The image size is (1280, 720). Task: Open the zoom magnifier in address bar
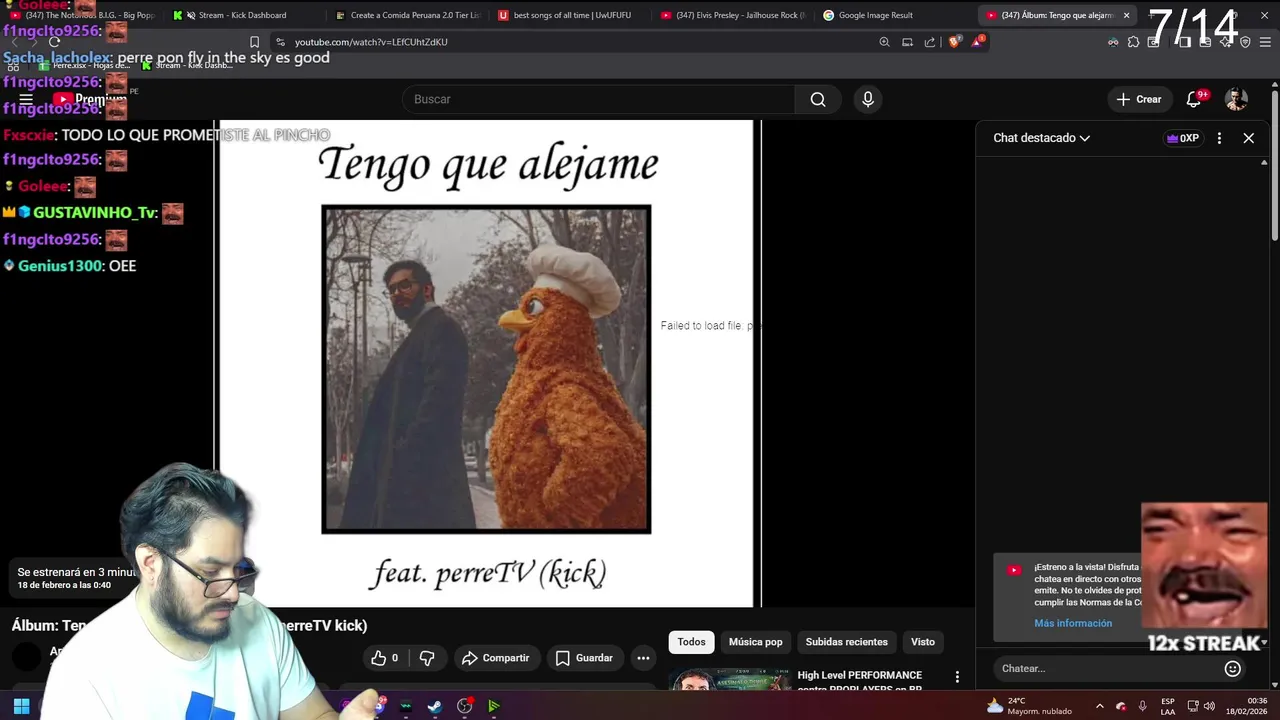[884, 42]
